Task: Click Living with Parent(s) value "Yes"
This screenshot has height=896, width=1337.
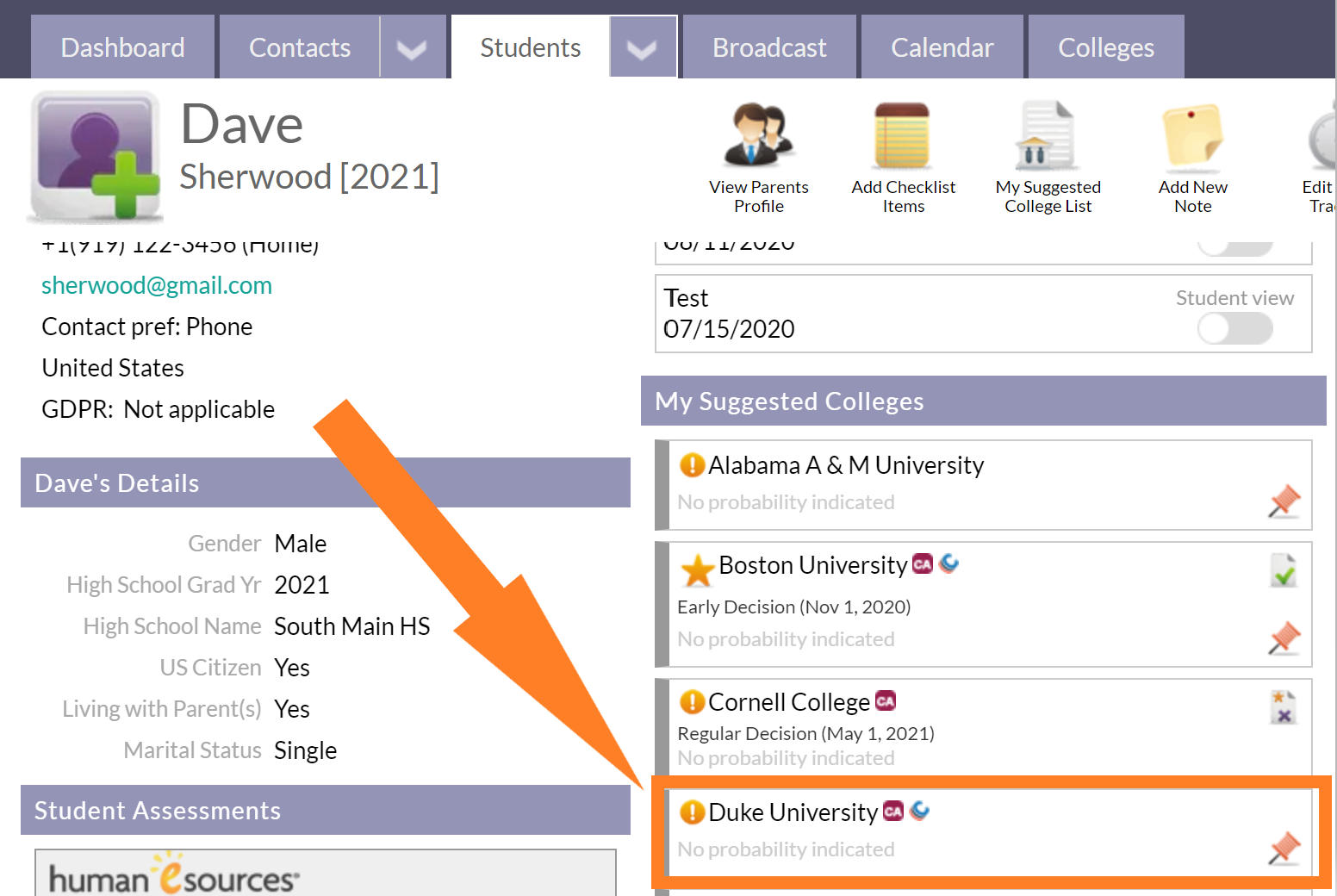Action: click(292, 709)
